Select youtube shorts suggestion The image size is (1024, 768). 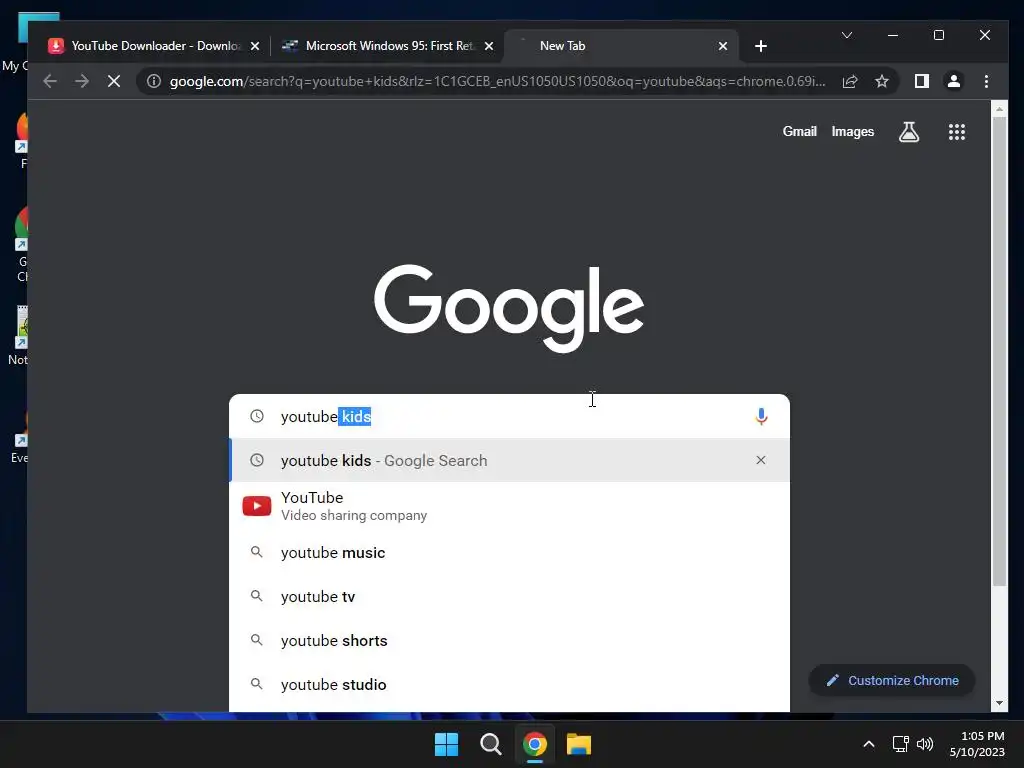(509, 641)
